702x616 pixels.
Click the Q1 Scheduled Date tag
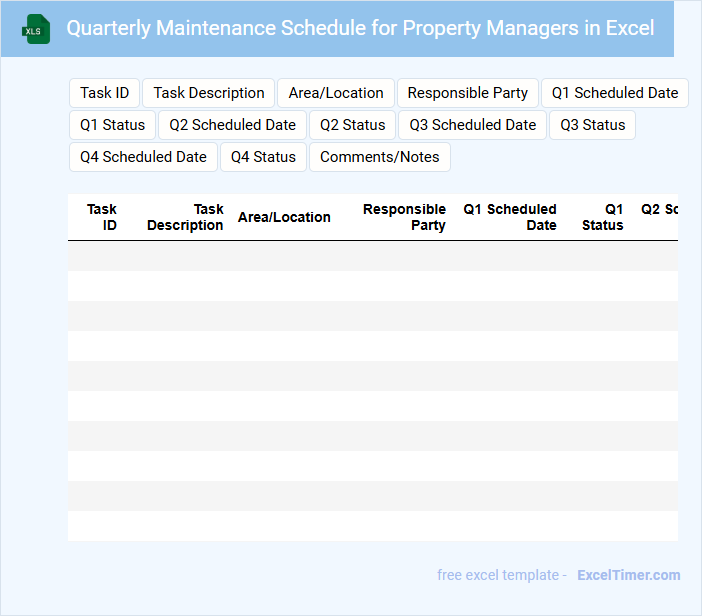[615, 93]
